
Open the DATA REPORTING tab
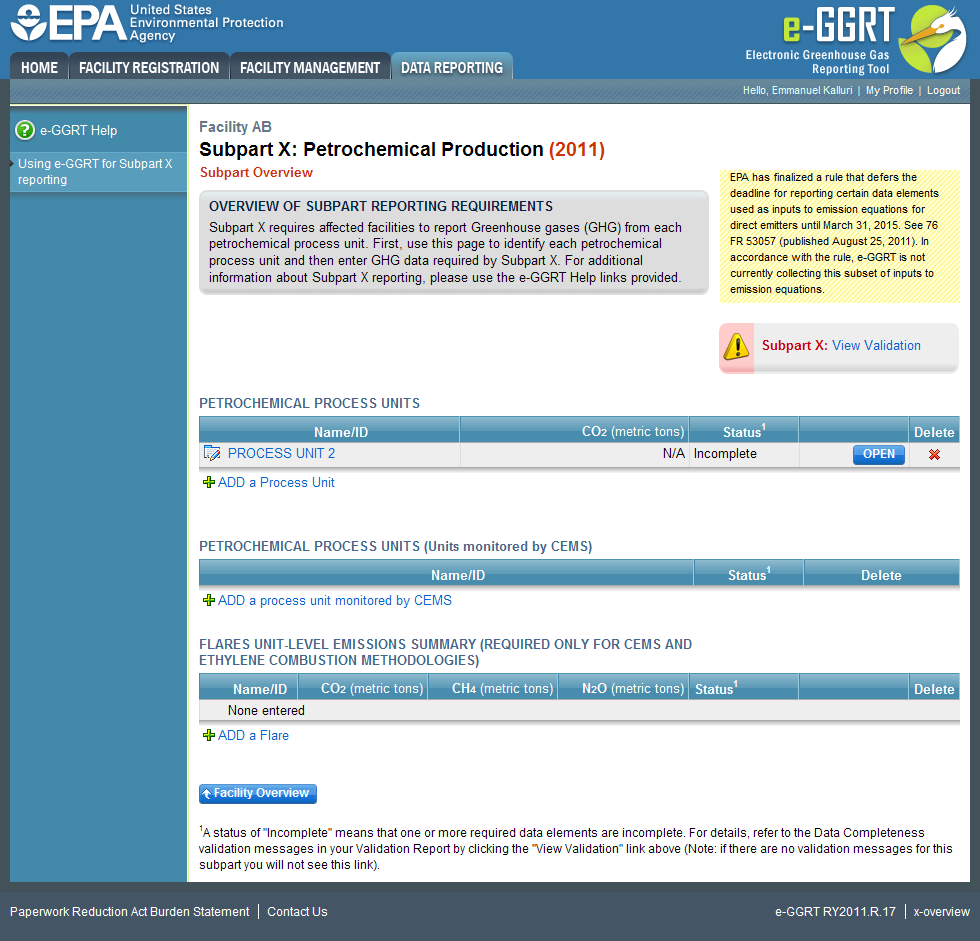click(x=452, y=67)
